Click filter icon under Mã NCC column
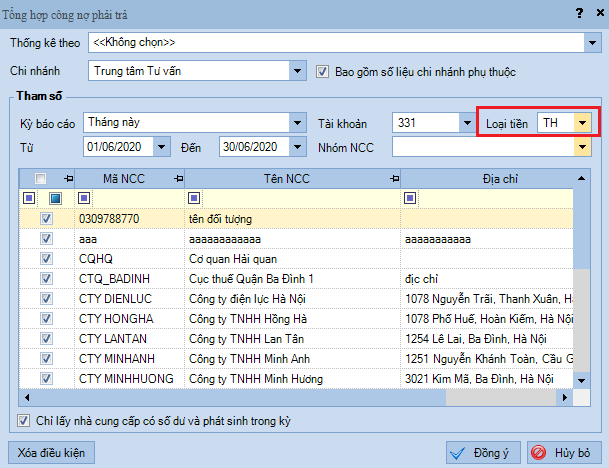 click(x=83, y=198)
